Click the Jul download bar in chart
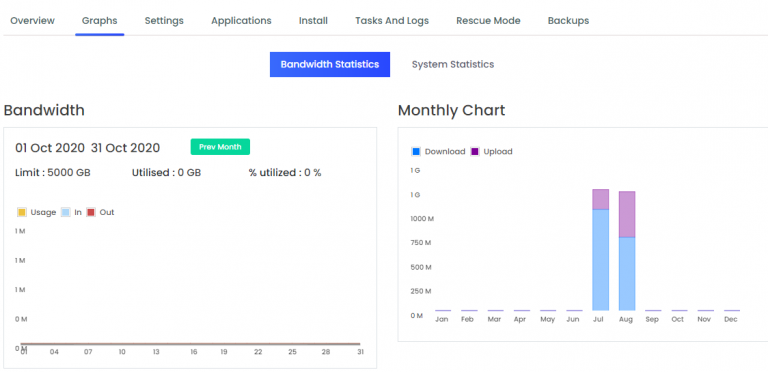 [600, 260]
